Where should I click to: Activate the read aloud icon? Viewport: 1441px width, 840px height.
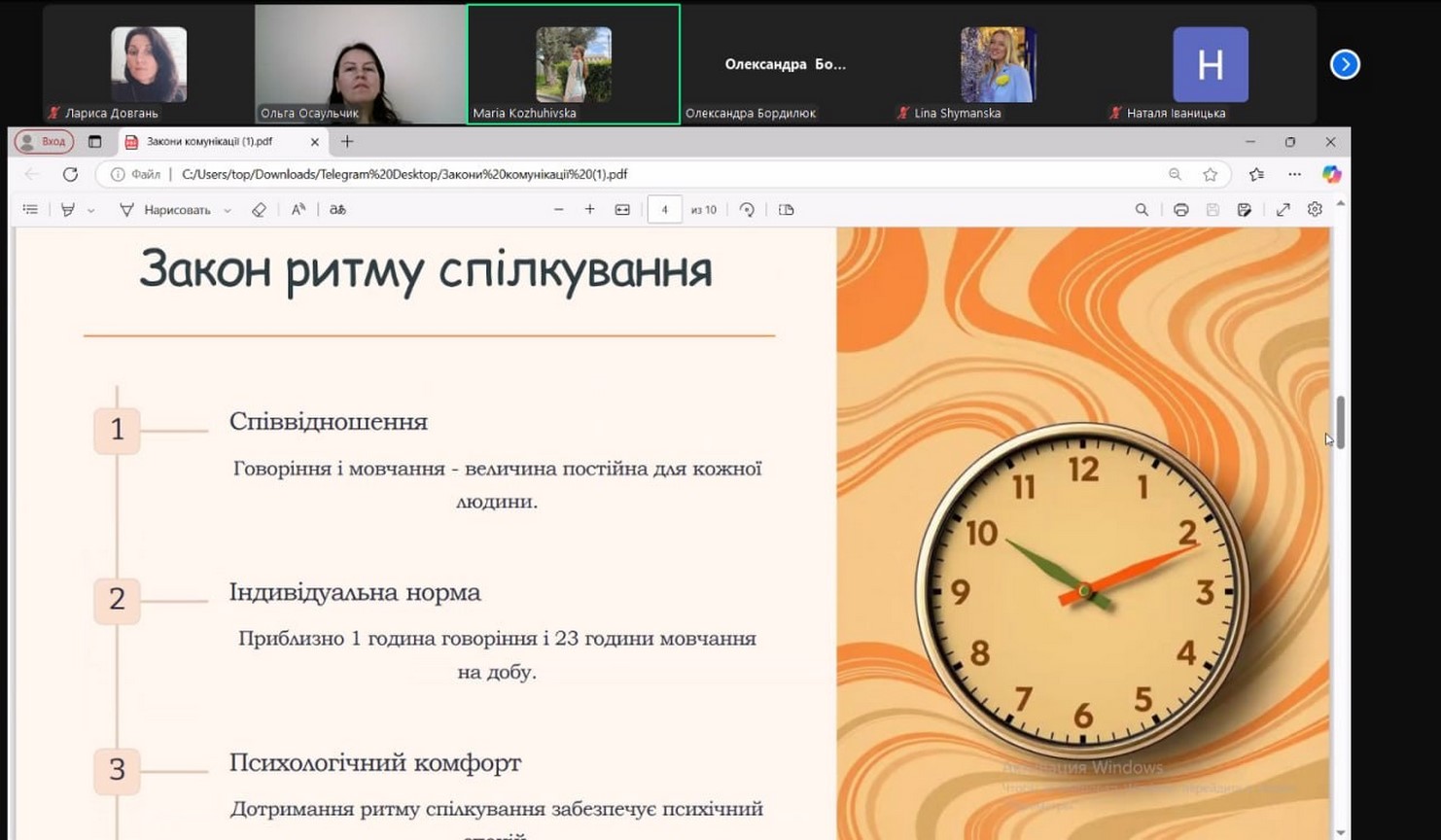point(299,210)
